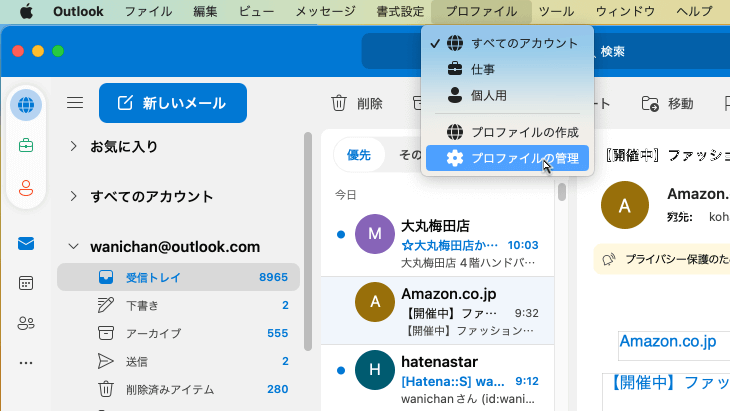Open the 編集 menu
This screenshot has width=730, height=411.
tap(205, 11)
